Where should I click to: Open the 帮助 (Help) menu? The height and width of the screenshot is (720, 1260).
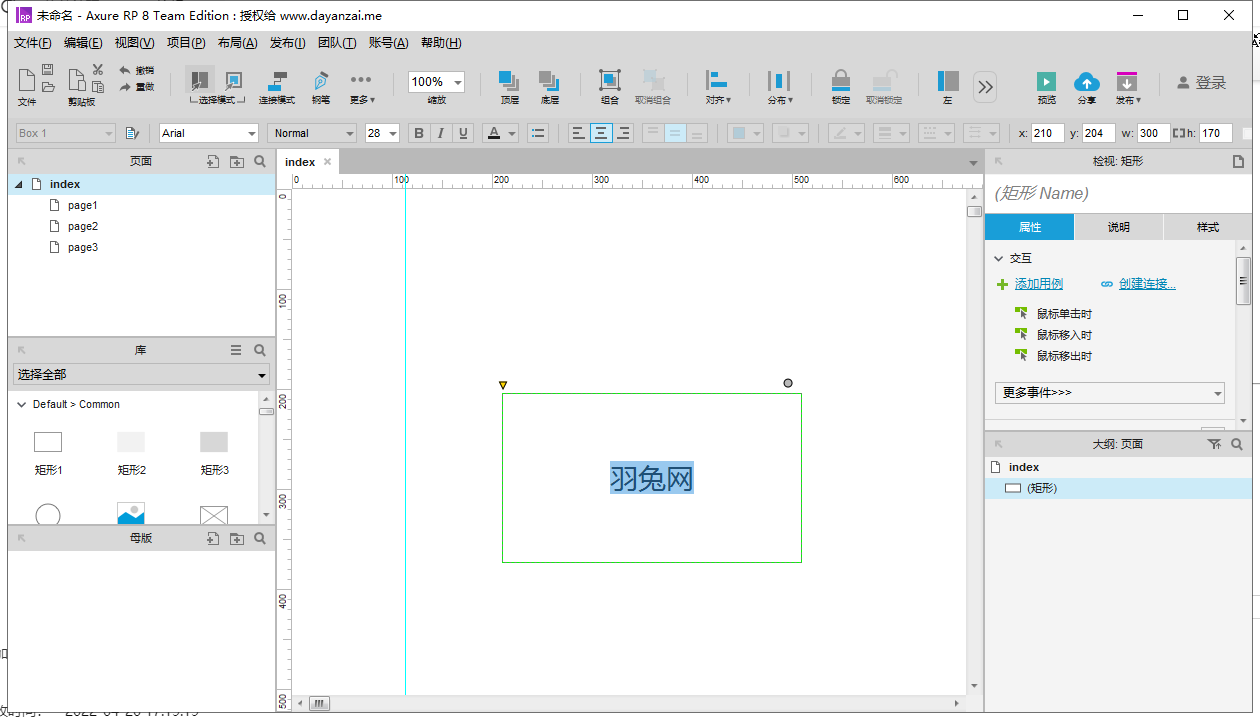439,43
